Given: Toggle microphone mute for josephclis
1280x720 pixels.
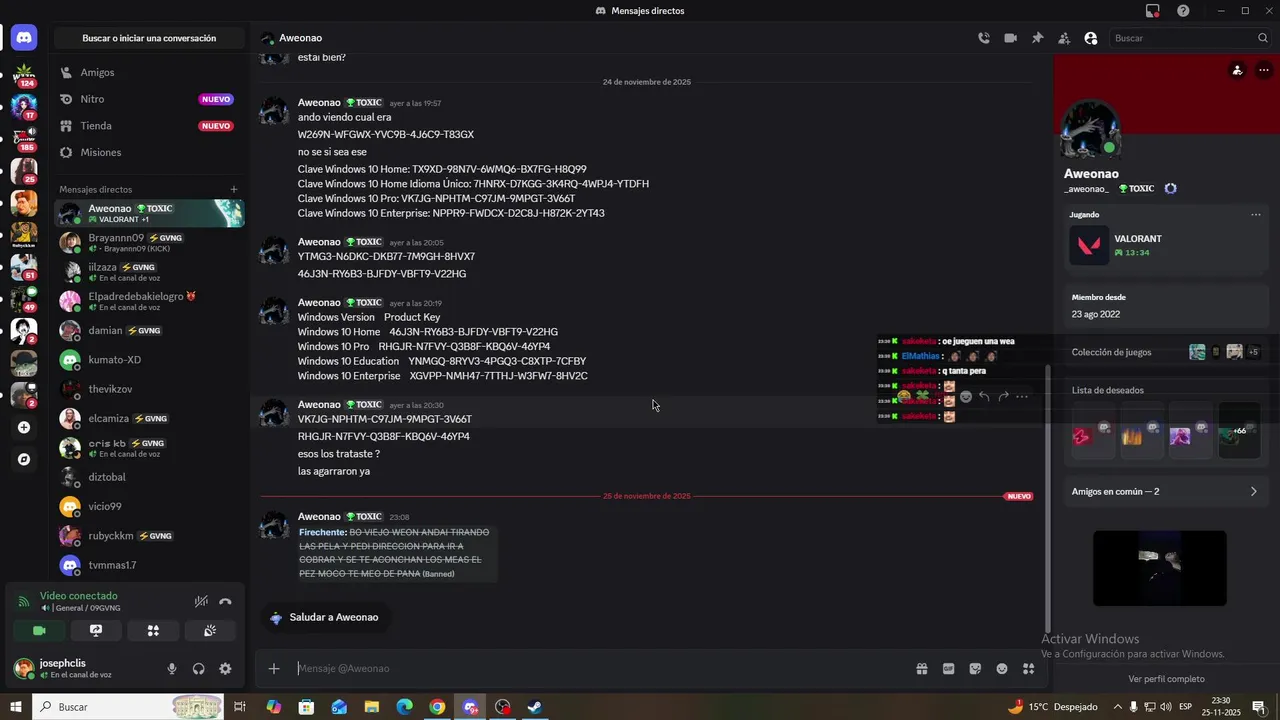Looking at the screenshot, I should (x=172, y=669).
